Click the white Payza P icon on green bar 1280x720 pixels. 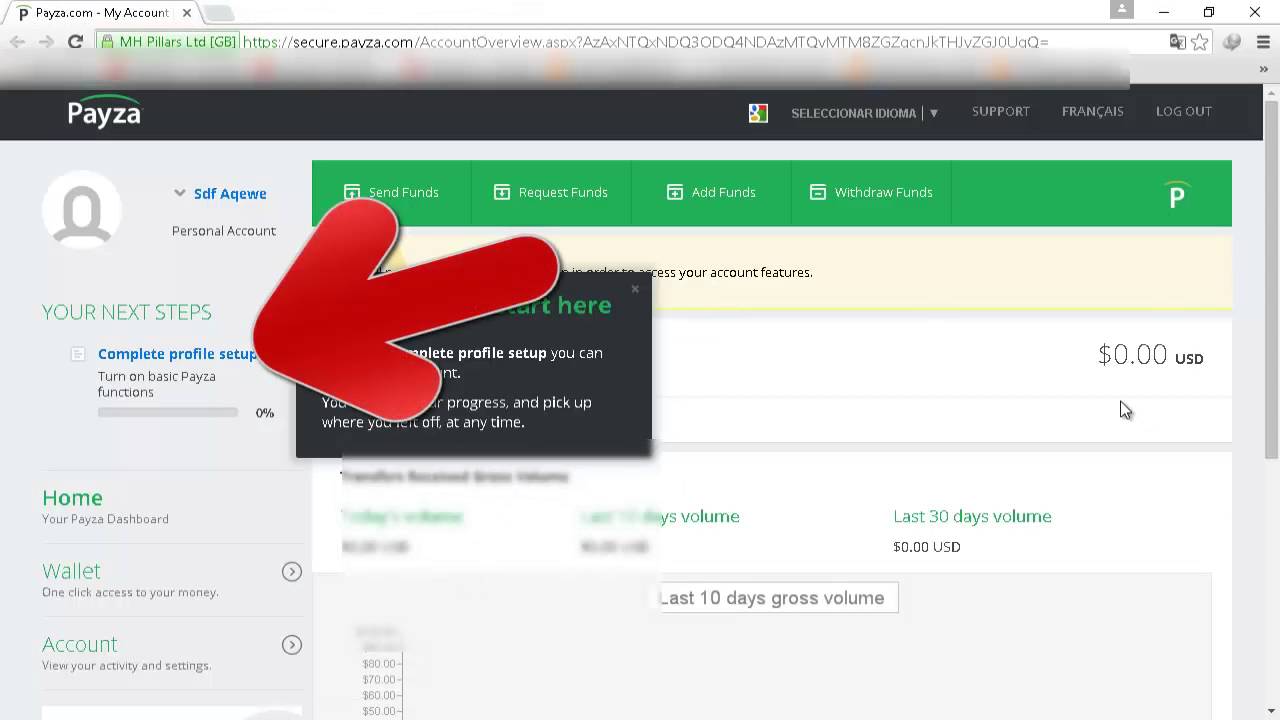tap(1177, 194)
